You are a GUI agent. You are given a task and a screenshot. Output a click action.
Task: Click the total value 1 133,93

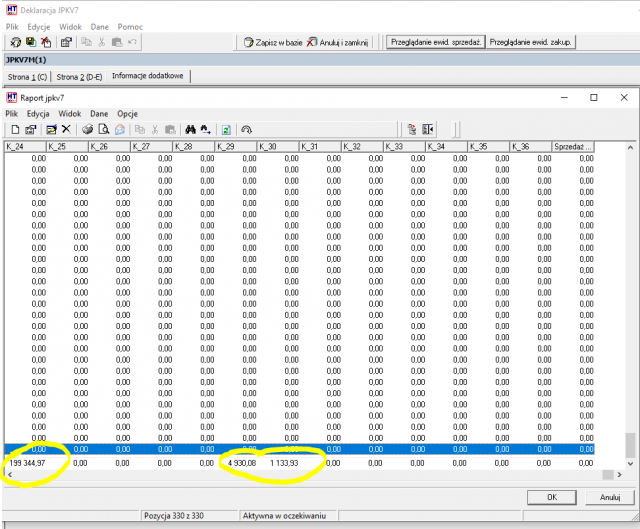coord(284,463)
